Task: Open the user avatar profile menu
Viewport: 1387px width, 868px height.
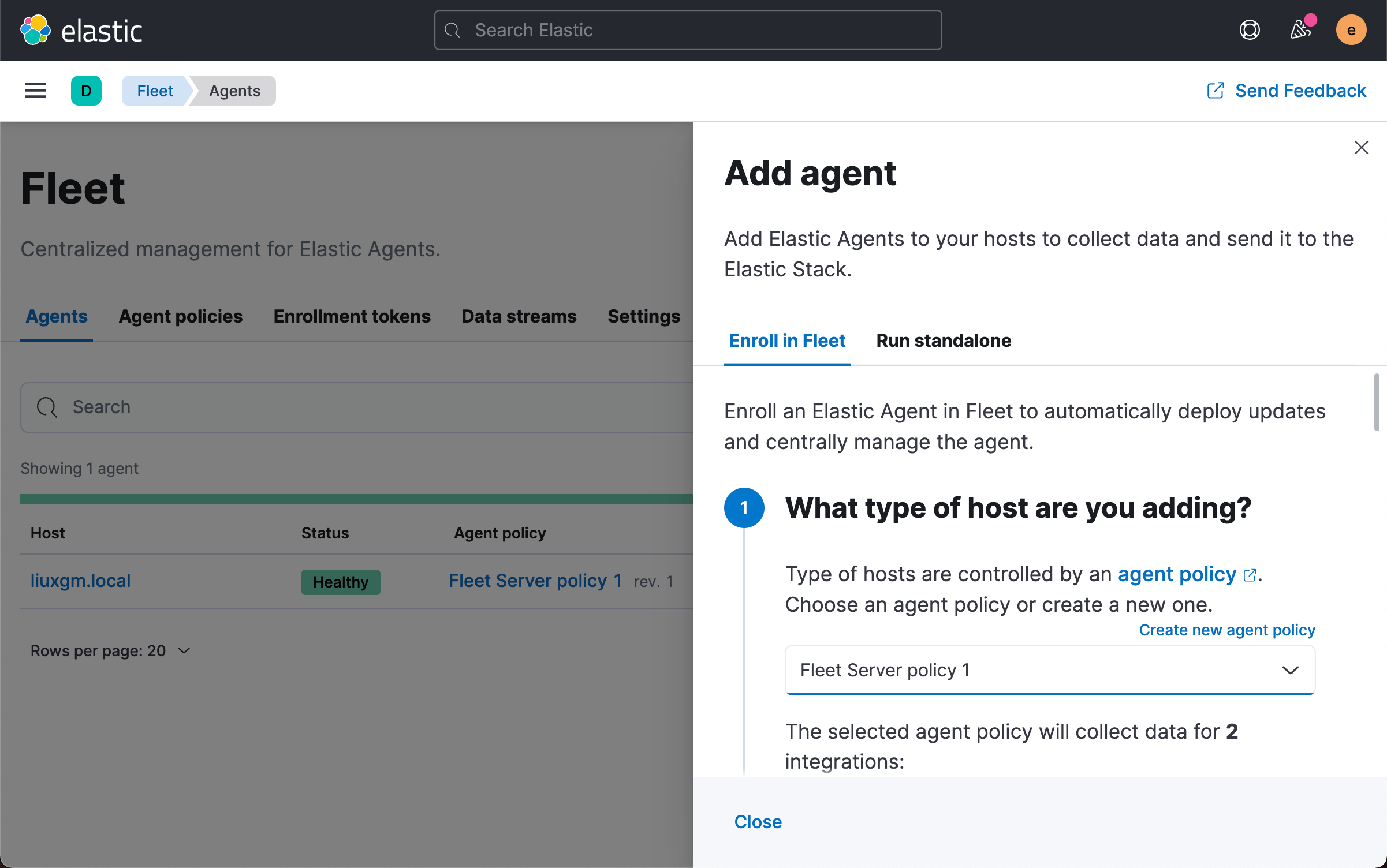Action: pos(1351,29)
